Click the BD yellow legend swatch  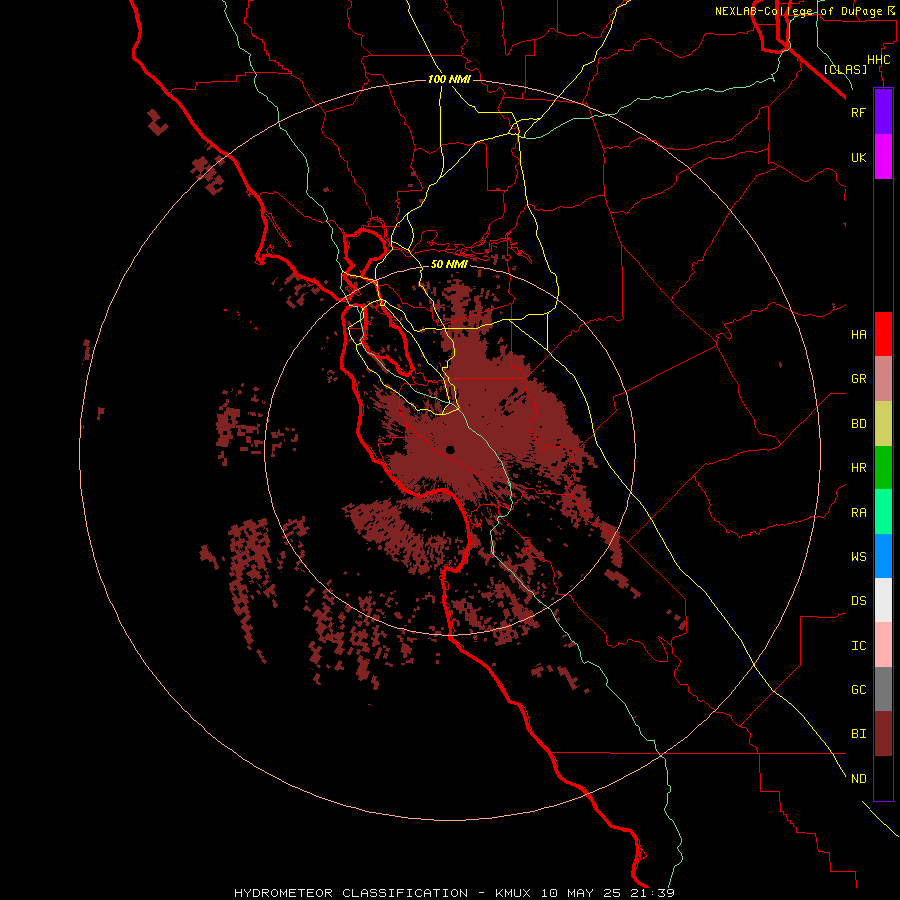[x=883, y=424]
